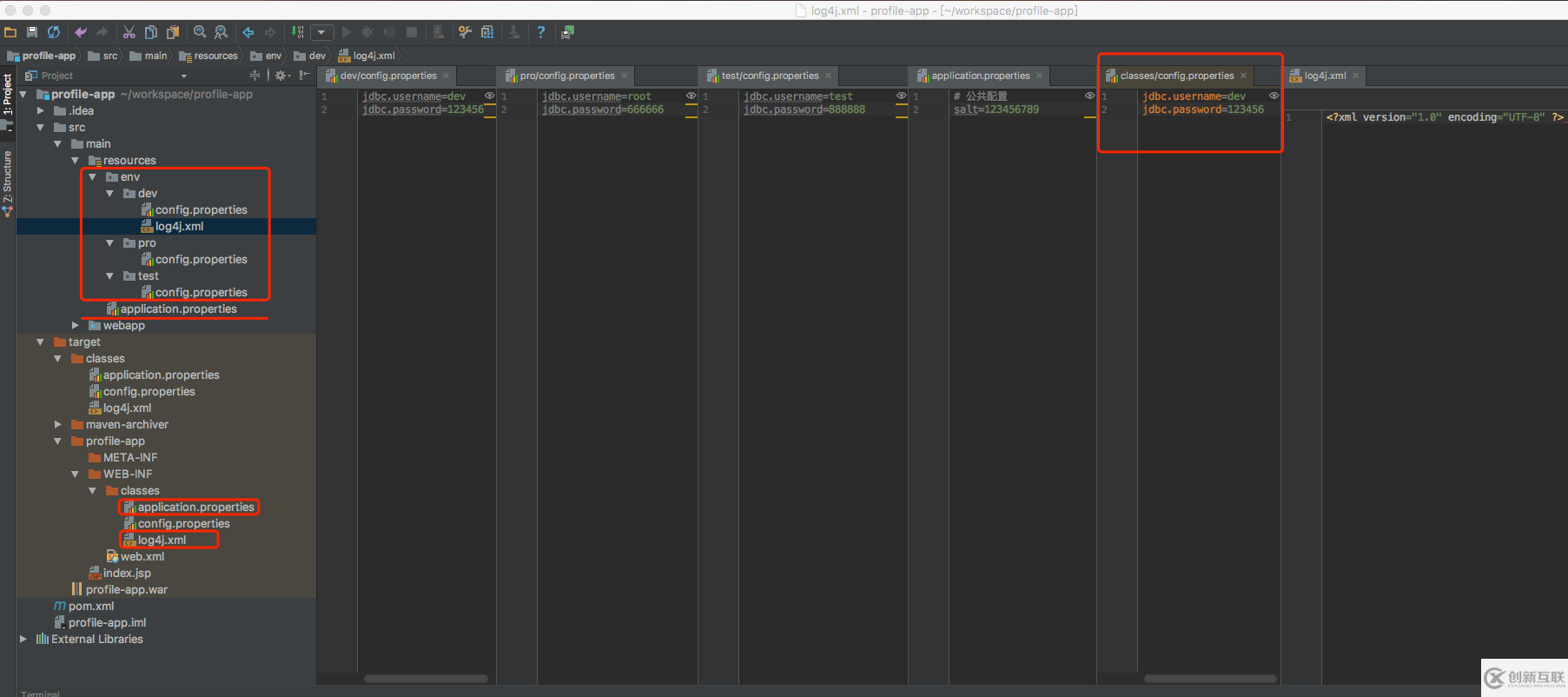Toggle eye inspection in test/config.properties editor
This screenshot has width=1568, height=697.
pos(902,96)
